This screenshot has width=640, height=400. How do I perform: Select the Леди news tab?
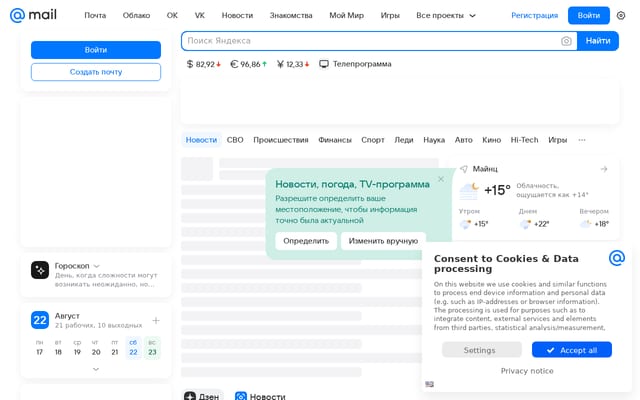click(x=404, y=140)
